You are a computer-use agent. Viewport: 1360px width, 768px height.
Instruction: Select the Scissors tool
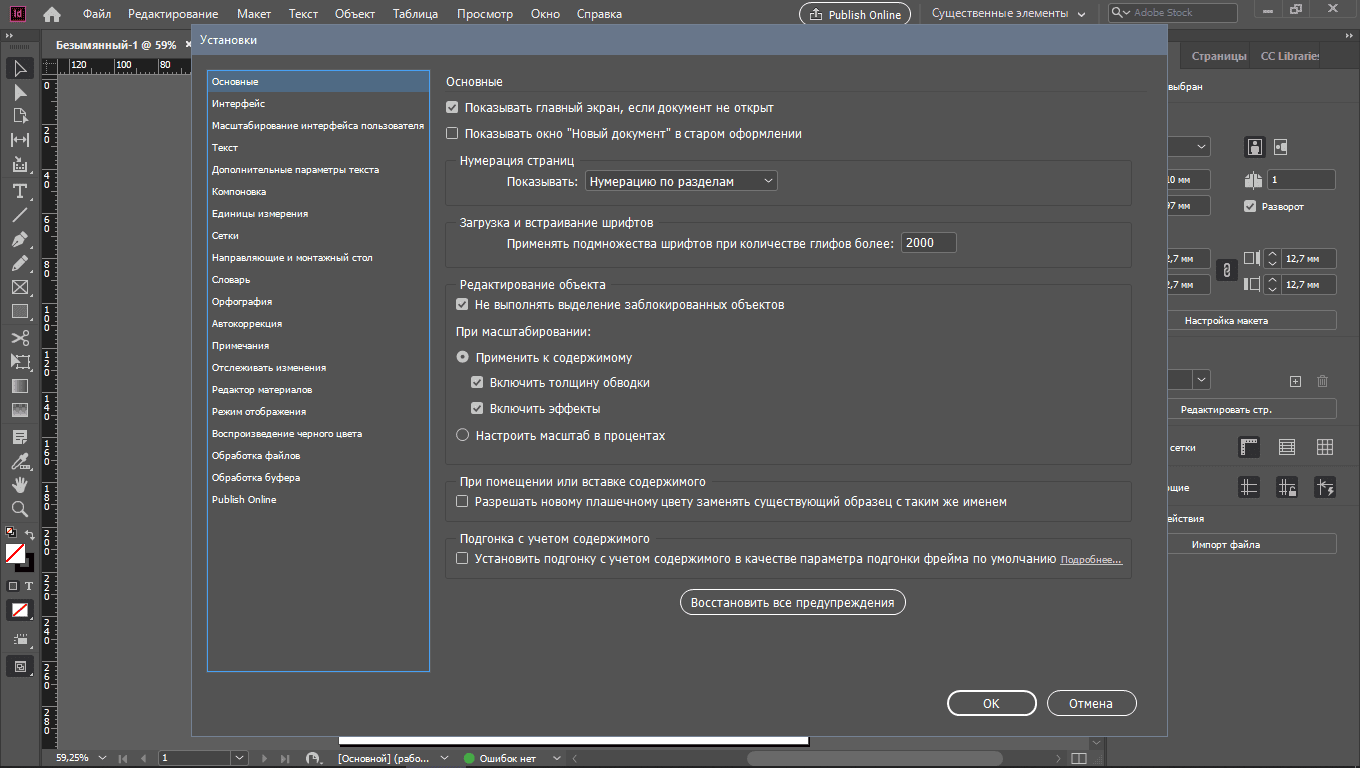pyautogui.click(x=20, y=337)
